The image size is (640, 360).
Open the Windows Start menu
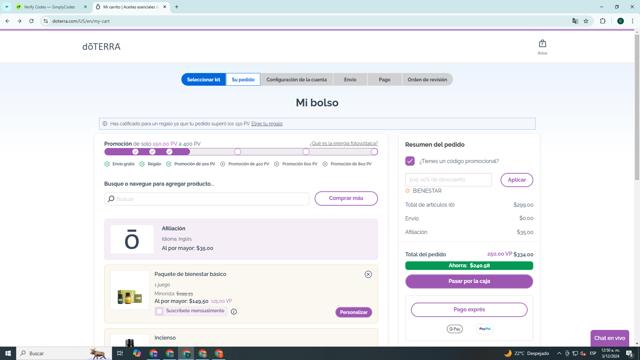(x=8, y=353)
